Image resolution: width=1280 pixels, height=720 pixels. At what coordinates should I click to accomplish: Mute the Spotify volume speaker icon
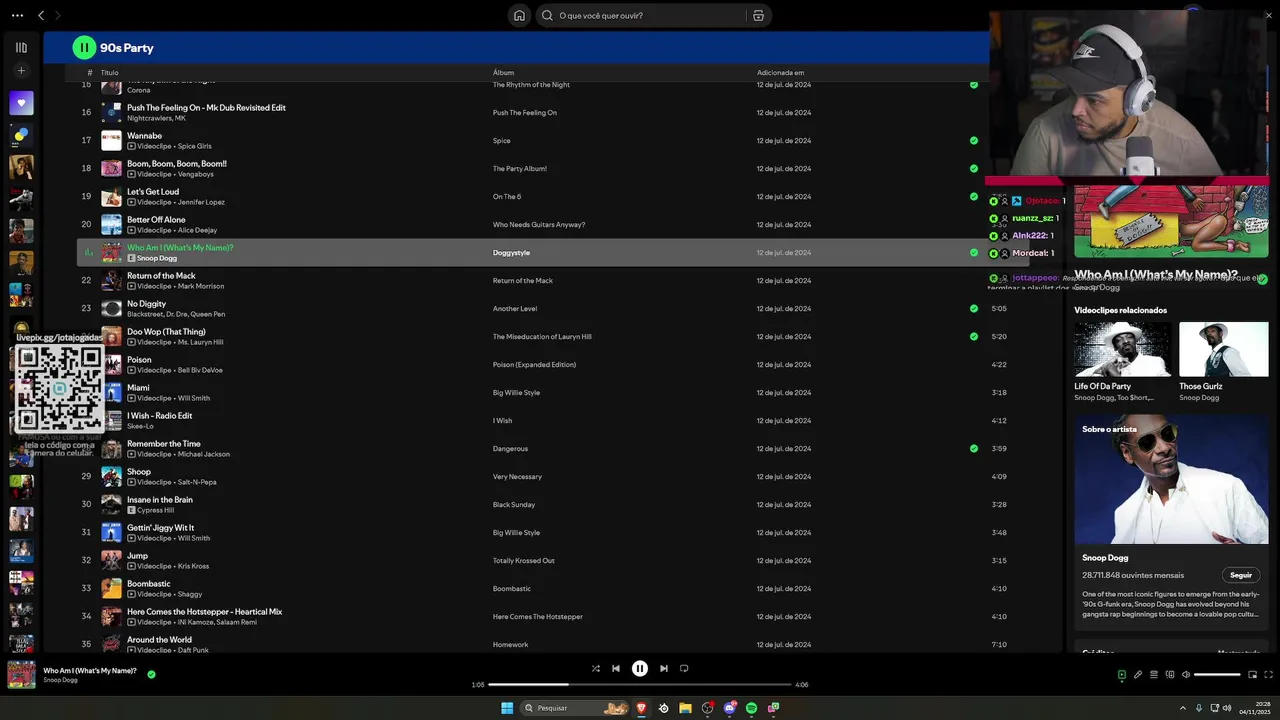(1186, 675)
